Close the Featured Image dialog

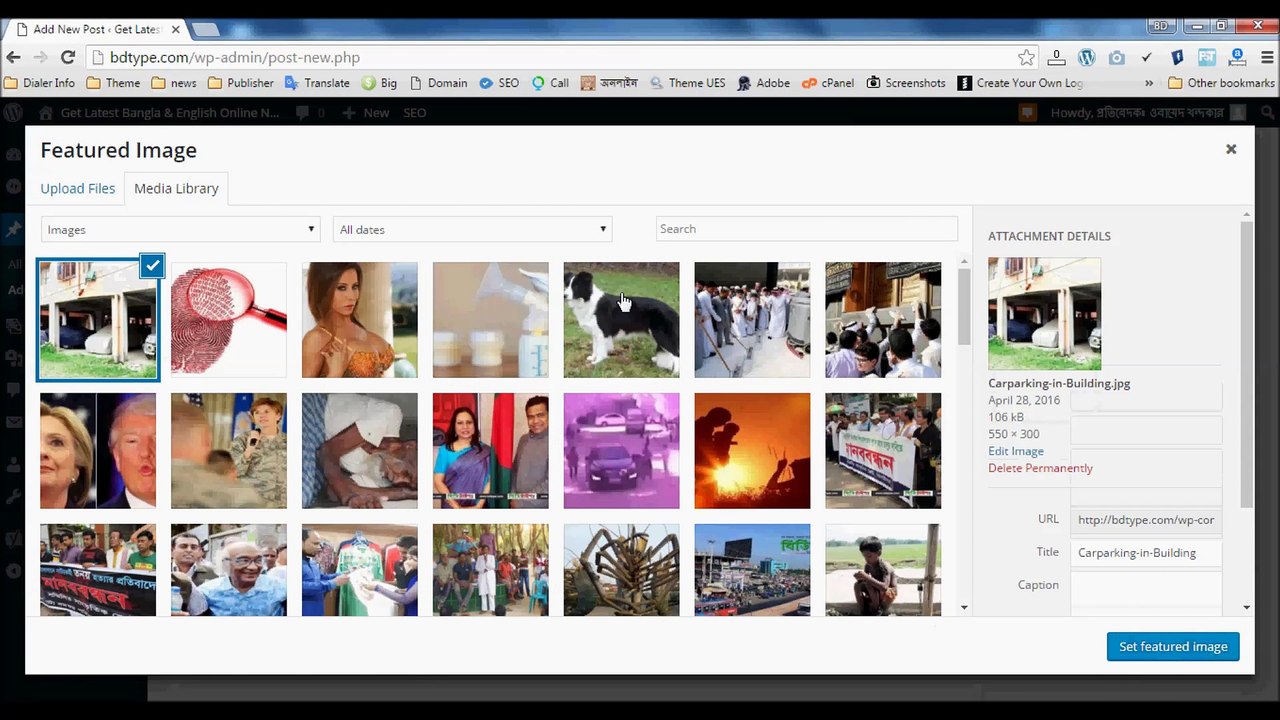point(1231,149)
